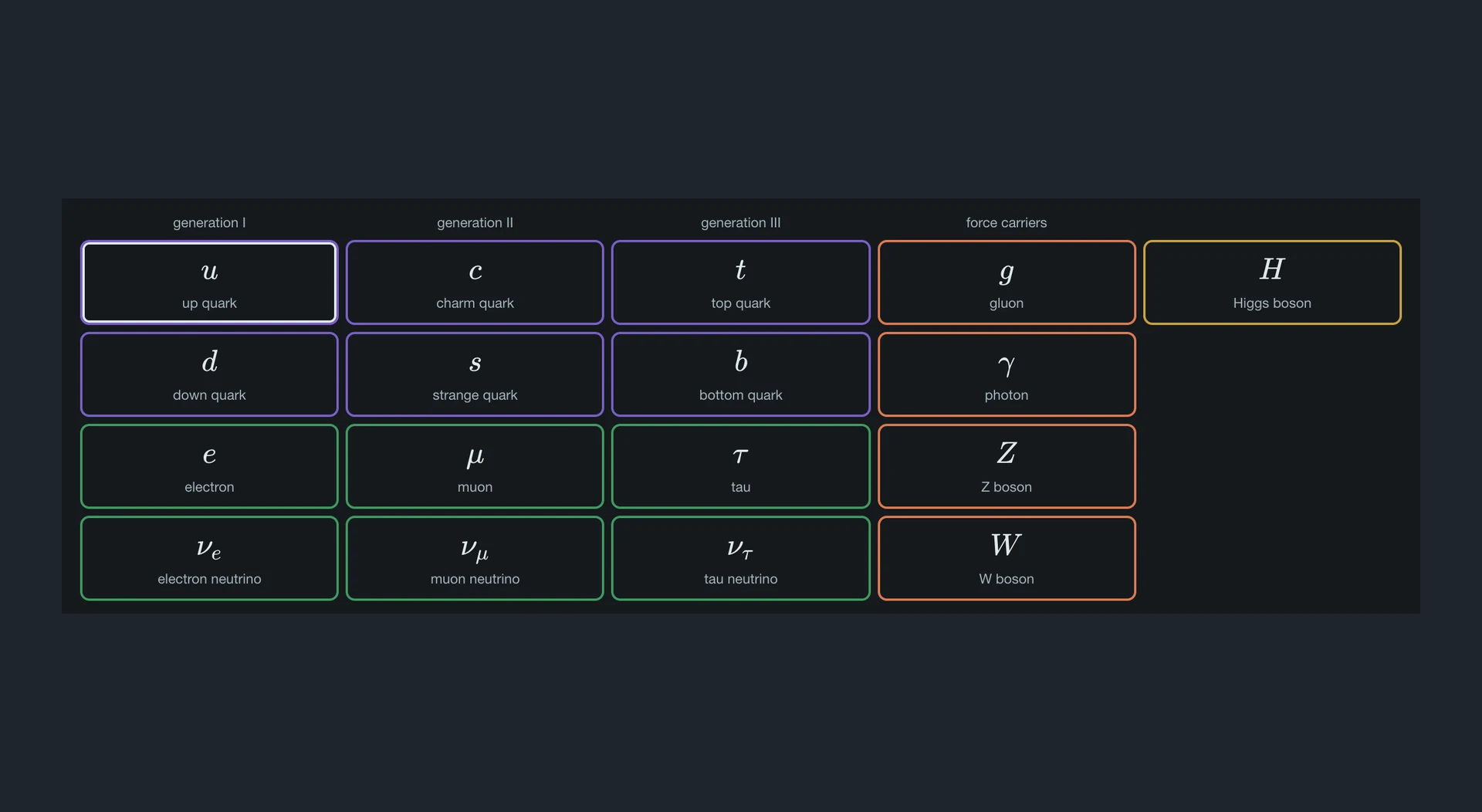This screenshot has height=812, width=1482.
Task: Choose the Z boson tile
Action: coord(1007,466)
